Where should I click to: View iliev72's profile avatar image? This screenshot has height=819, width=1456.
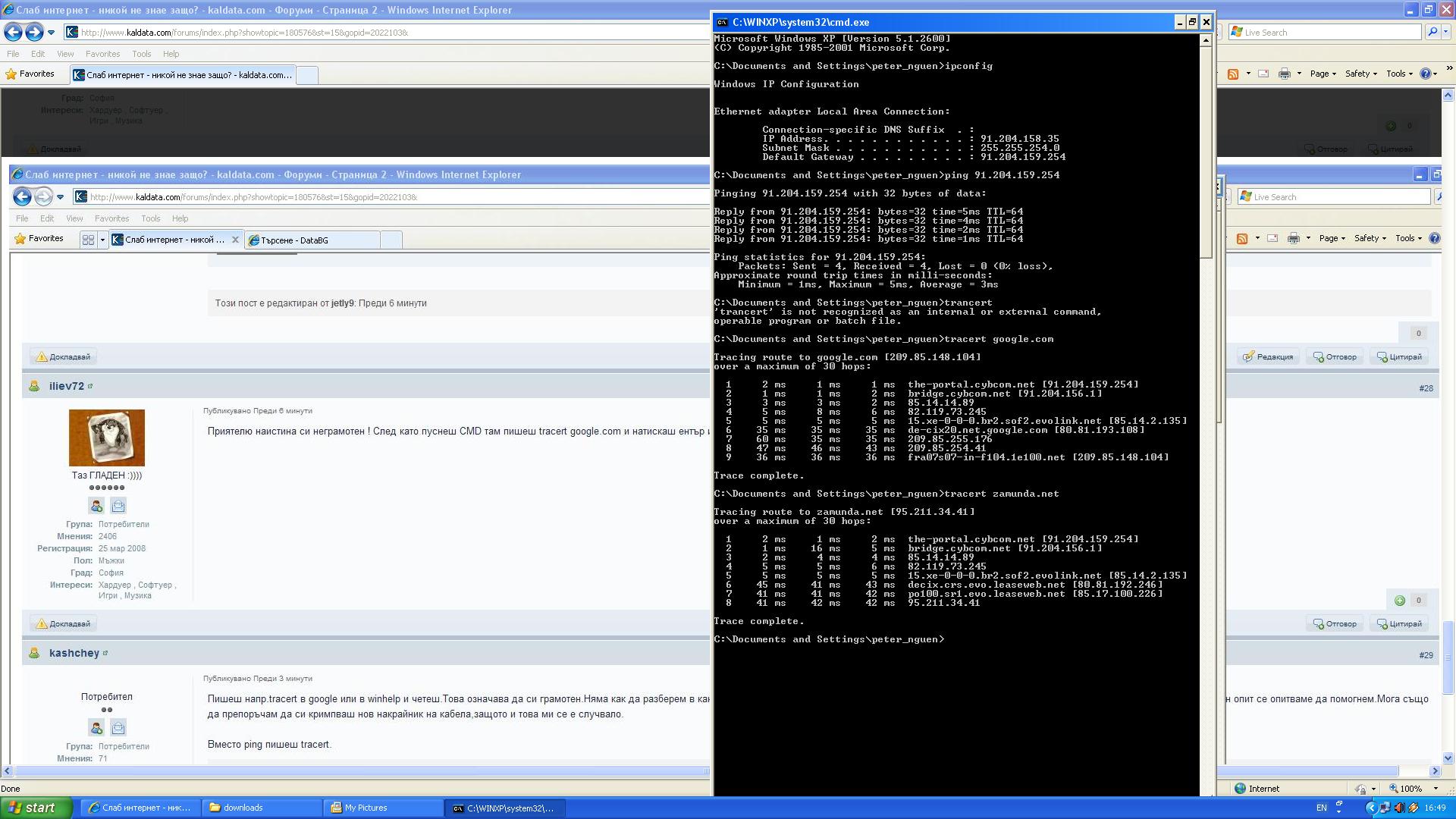pos(107,438)
